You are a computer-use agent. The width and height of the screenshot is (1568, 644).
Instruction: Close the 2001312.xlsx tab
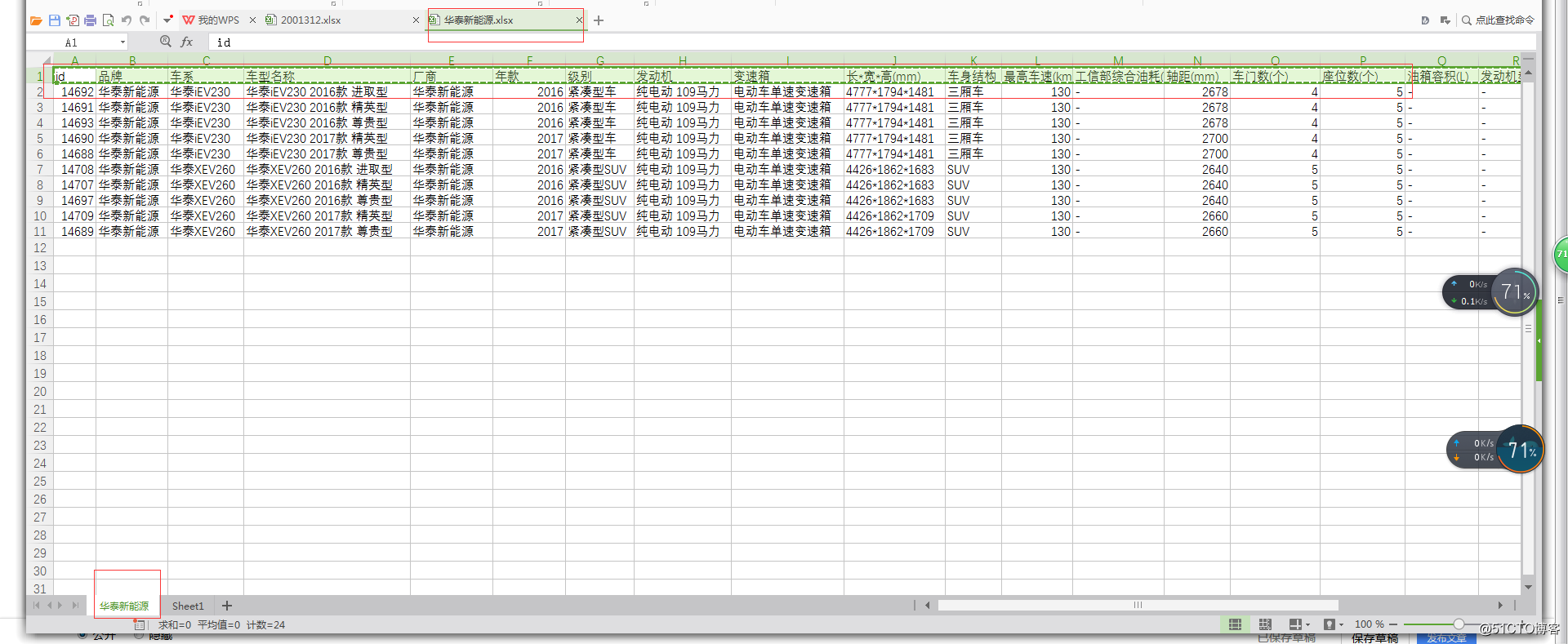(x=416, y=20)
